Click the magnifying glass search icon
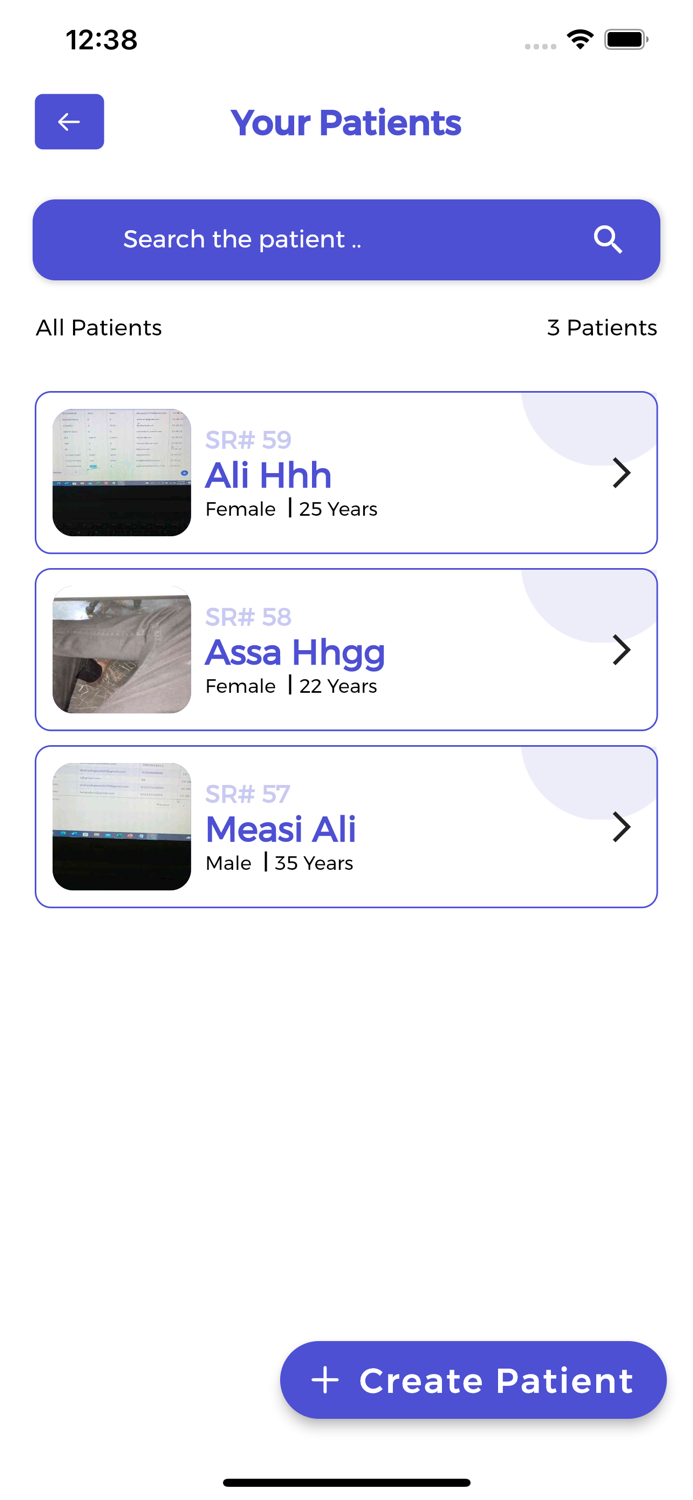Viewport: 693px width, 1500px height. (608, 240)
